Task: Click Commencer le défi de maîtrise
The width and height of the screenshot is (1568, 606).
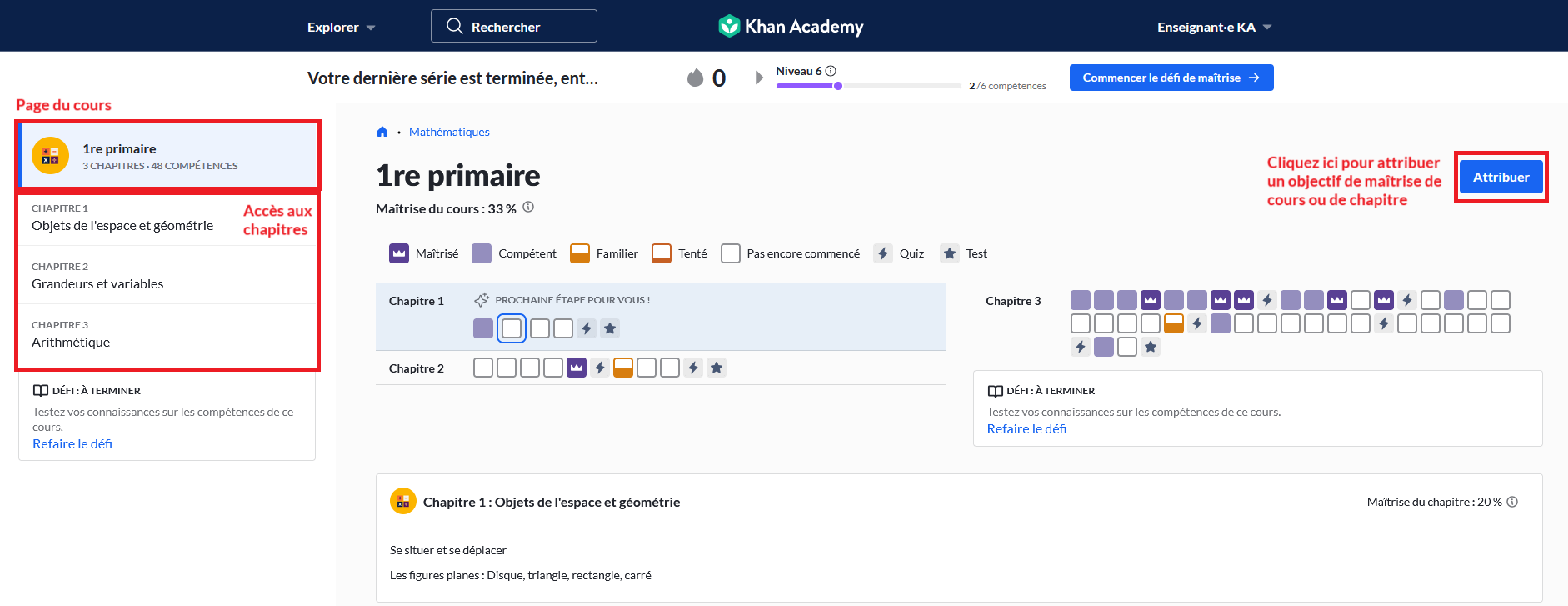Action: pos(1171,78)
